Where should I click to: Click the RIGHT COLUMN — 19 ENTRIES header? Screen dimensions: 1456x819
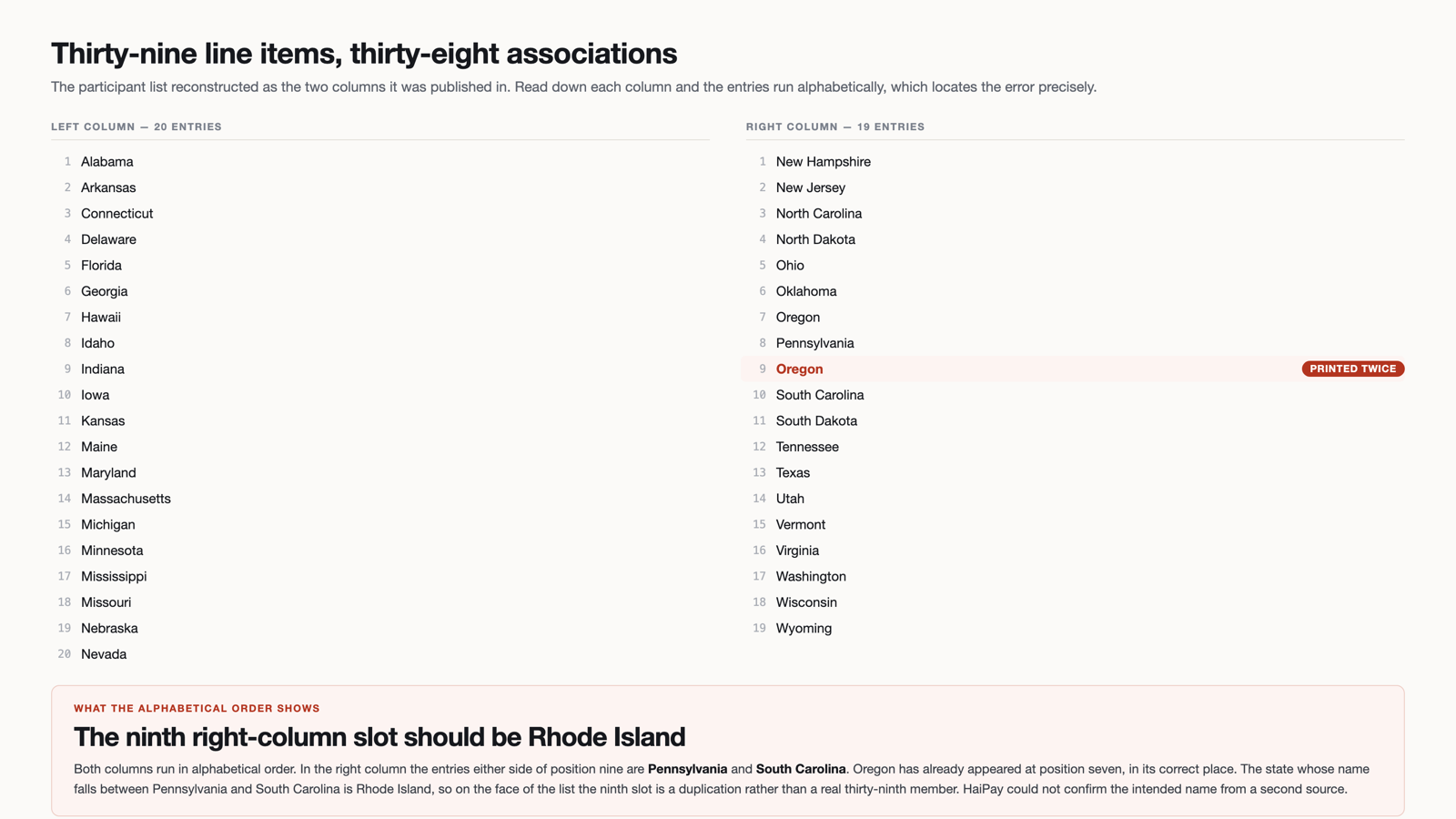[835, 126]
